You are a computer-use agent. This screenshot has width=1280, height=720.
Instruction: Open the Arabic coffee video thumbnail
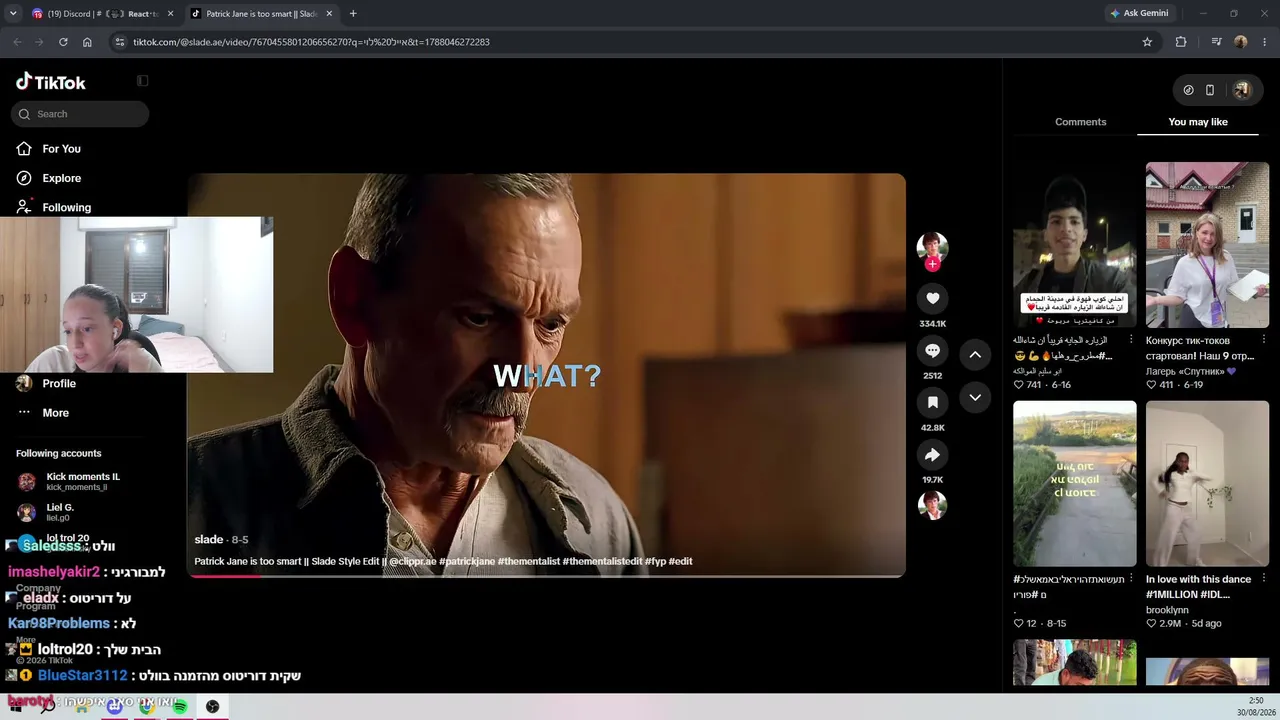coord(1075,245)
